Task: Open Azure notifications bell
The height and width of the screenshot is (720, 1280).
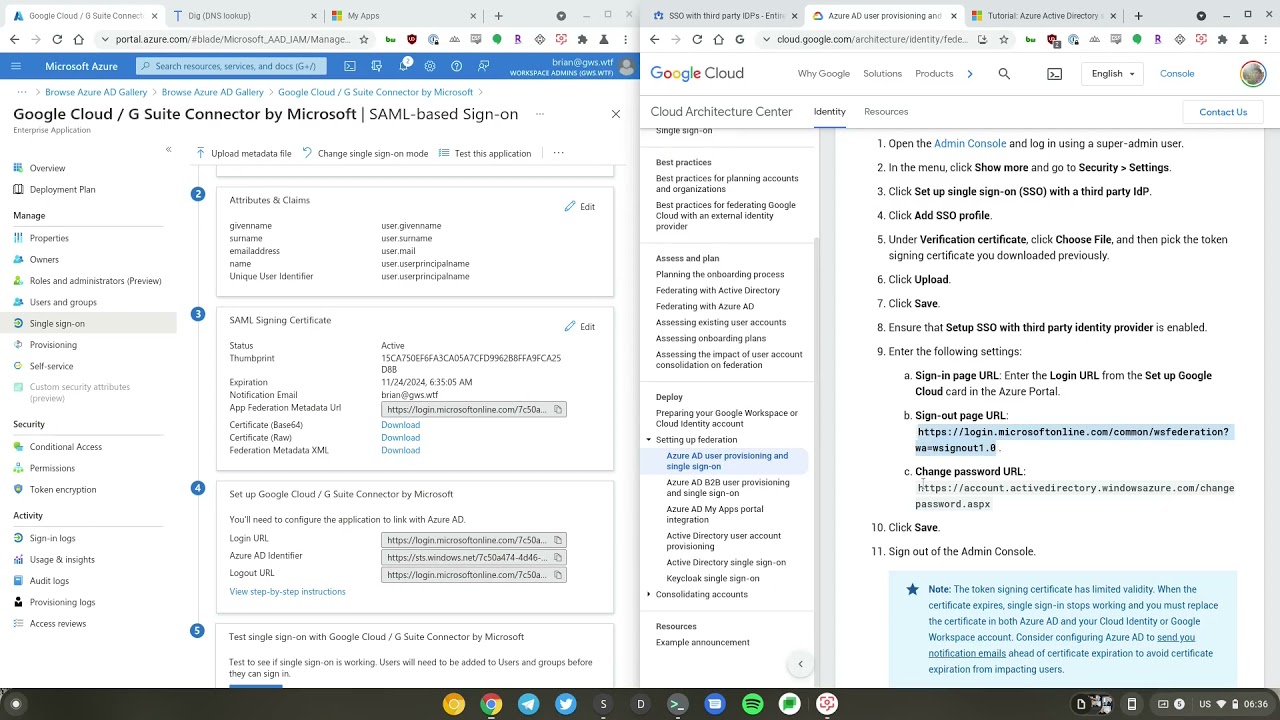Action: pos(404,66)
